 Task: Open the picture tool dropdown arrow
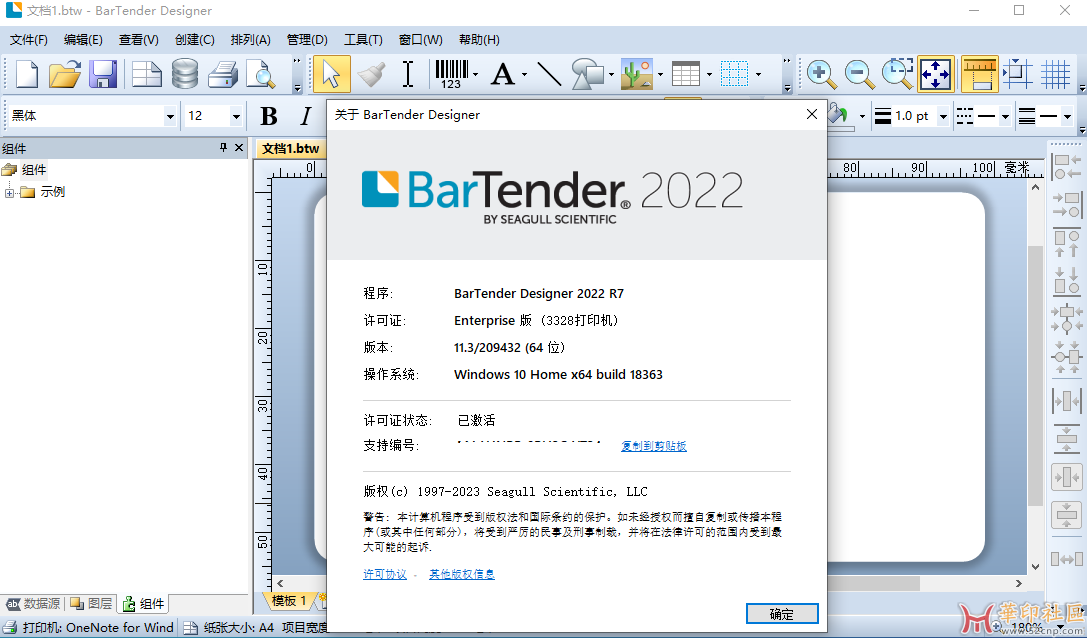(x=660, y=74)
